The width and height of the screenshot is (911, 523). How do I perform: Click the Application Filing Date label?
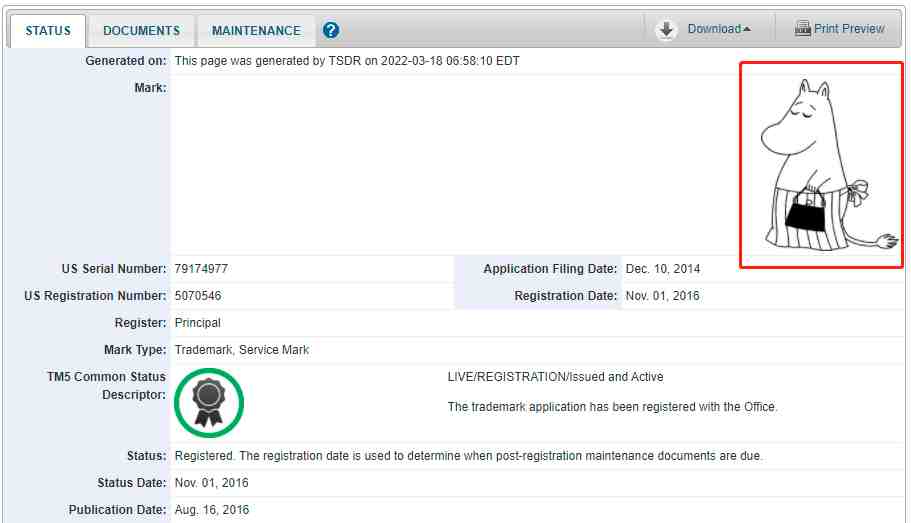pos(550,269)
